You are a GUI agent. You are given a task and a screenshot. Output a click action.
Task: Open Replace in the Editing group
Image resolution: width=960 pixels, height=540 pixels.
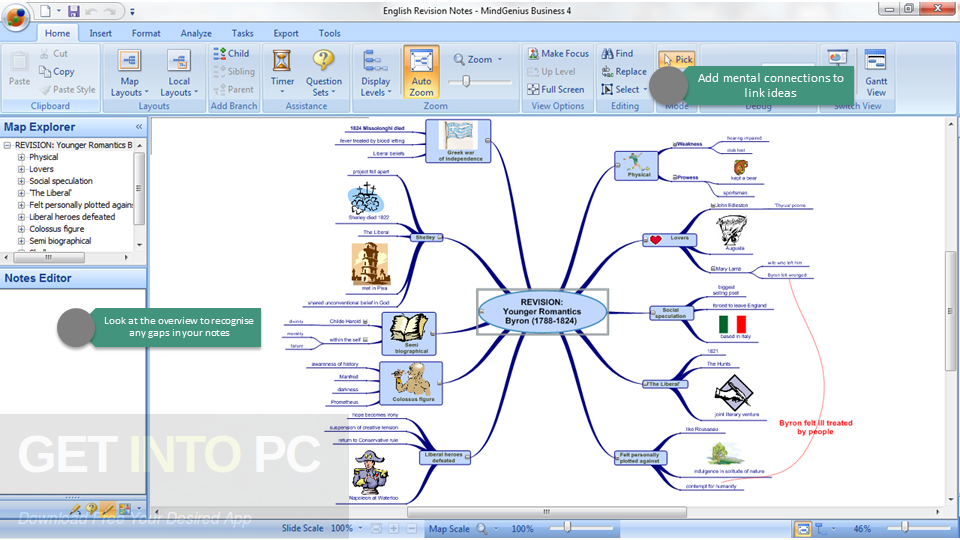(x=624, y=72)
